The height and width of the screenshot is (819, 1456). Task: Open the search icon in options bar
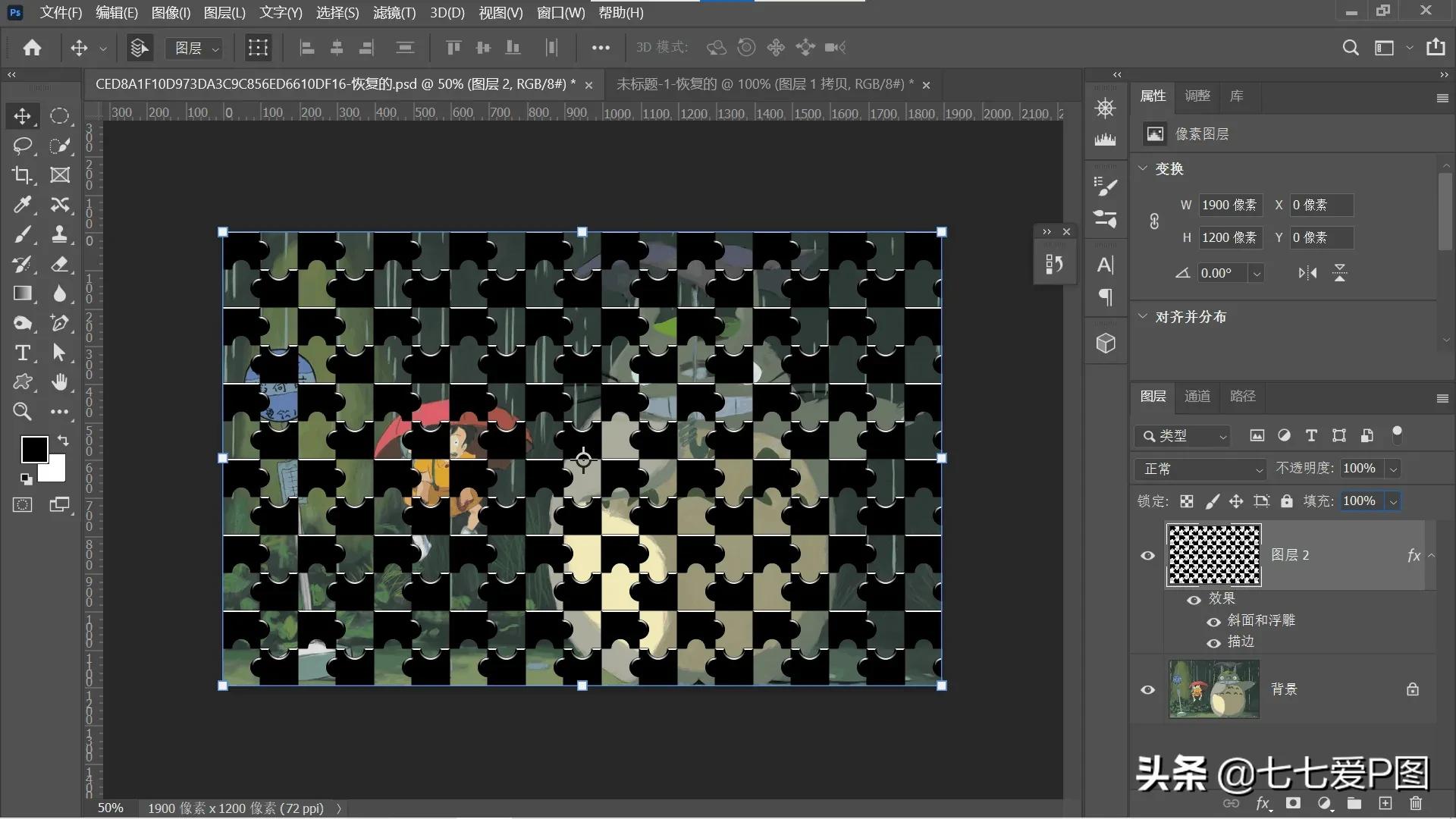1350,48
